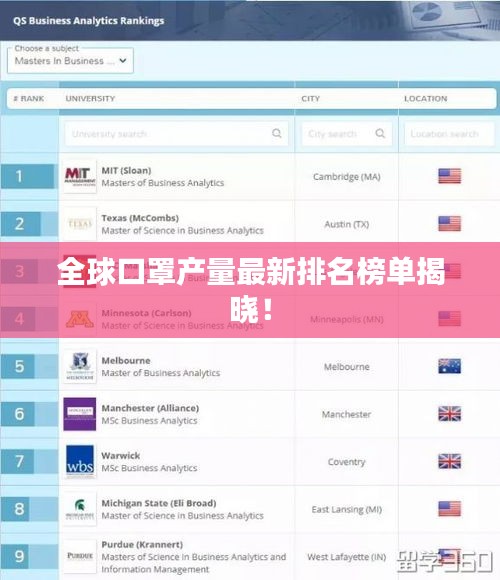Sort by the RANK column header
500x580 pixels.
[x=29, y=99]
